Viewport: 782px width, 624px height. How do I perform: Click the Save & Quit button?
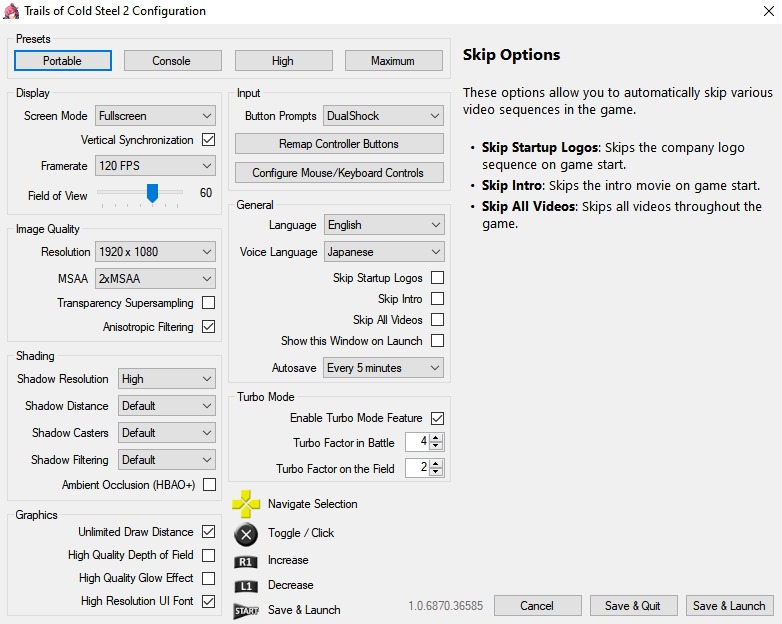point(633,606)
